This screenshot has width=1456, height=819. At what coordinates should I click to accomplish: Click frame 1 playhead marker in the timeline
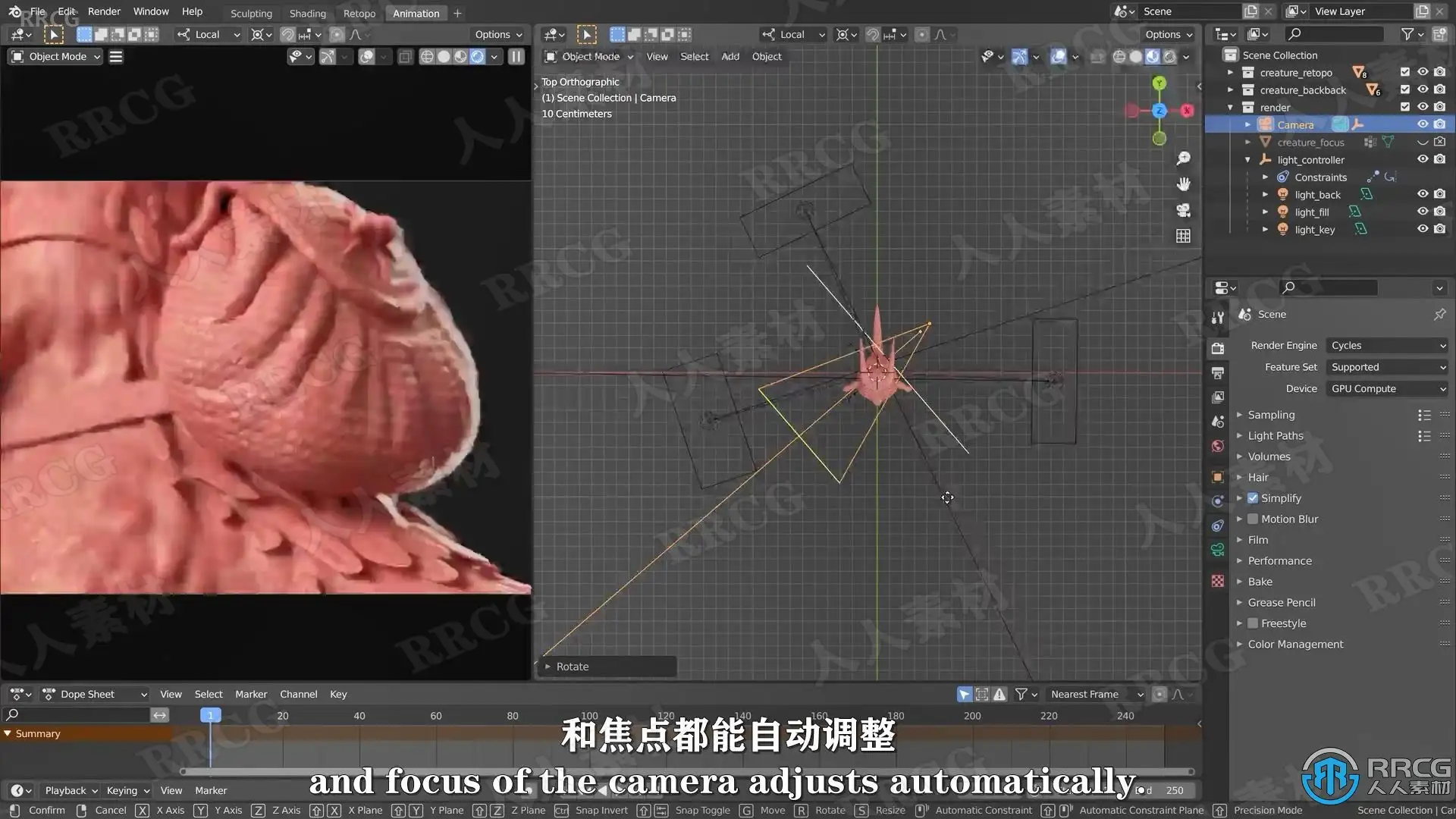(x=210, y=715)
